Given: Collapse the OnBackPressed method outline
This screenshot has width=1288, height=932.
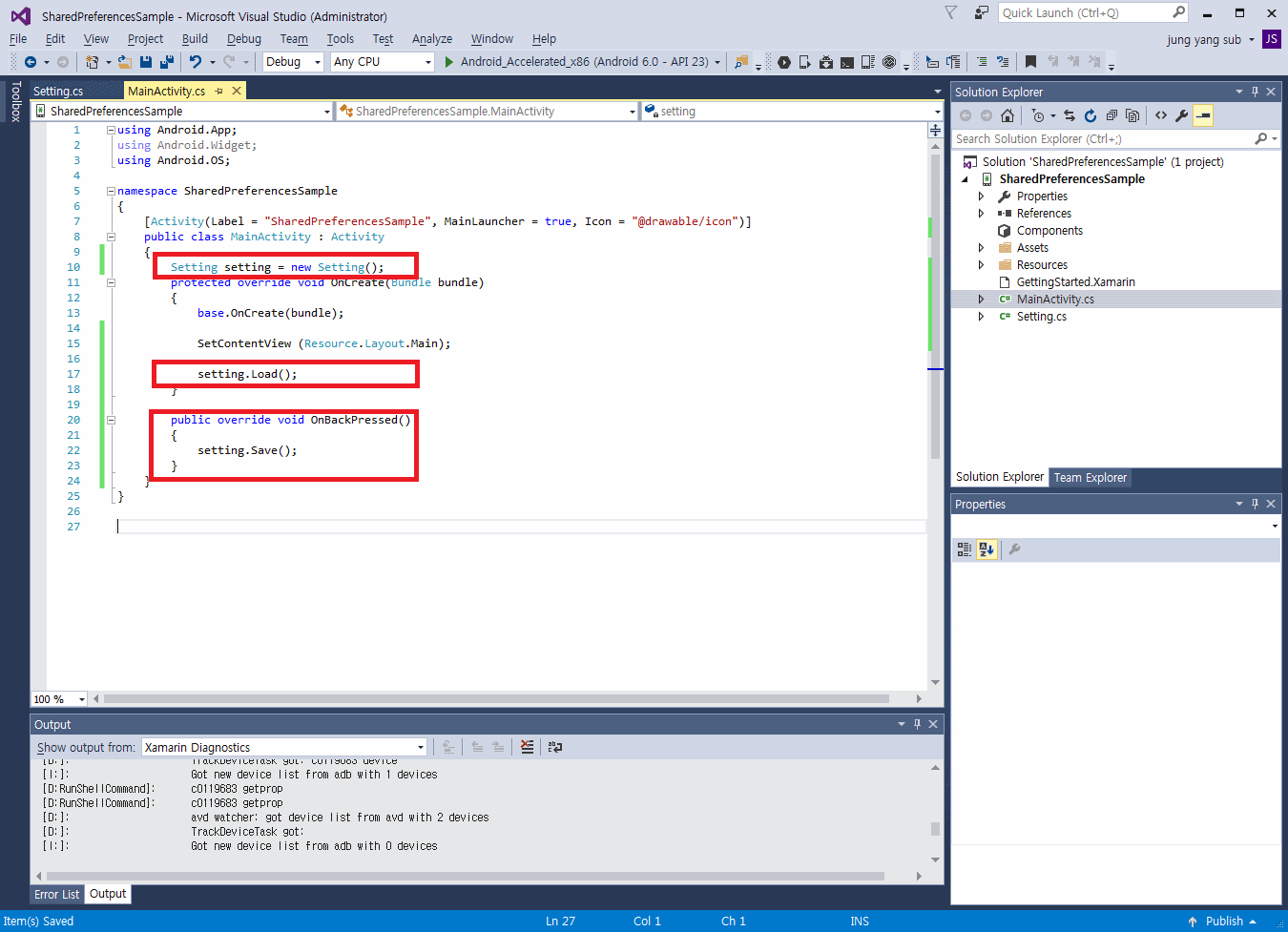Looking at the screenshot, I should 111,420.
